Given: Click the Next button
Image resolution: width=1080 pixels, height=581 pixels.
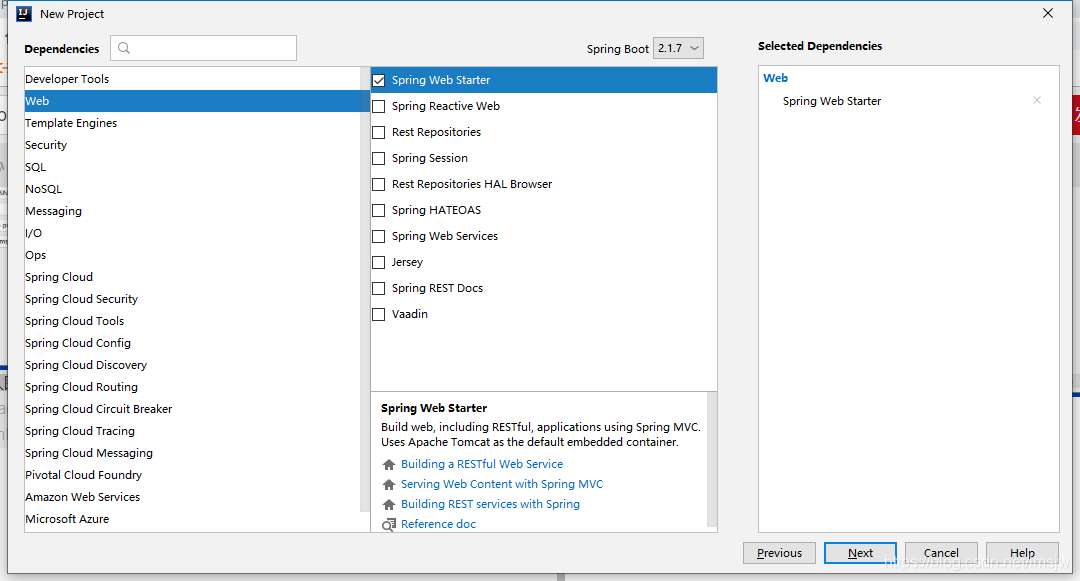Looking at the screenshot, I should point(860,553).
